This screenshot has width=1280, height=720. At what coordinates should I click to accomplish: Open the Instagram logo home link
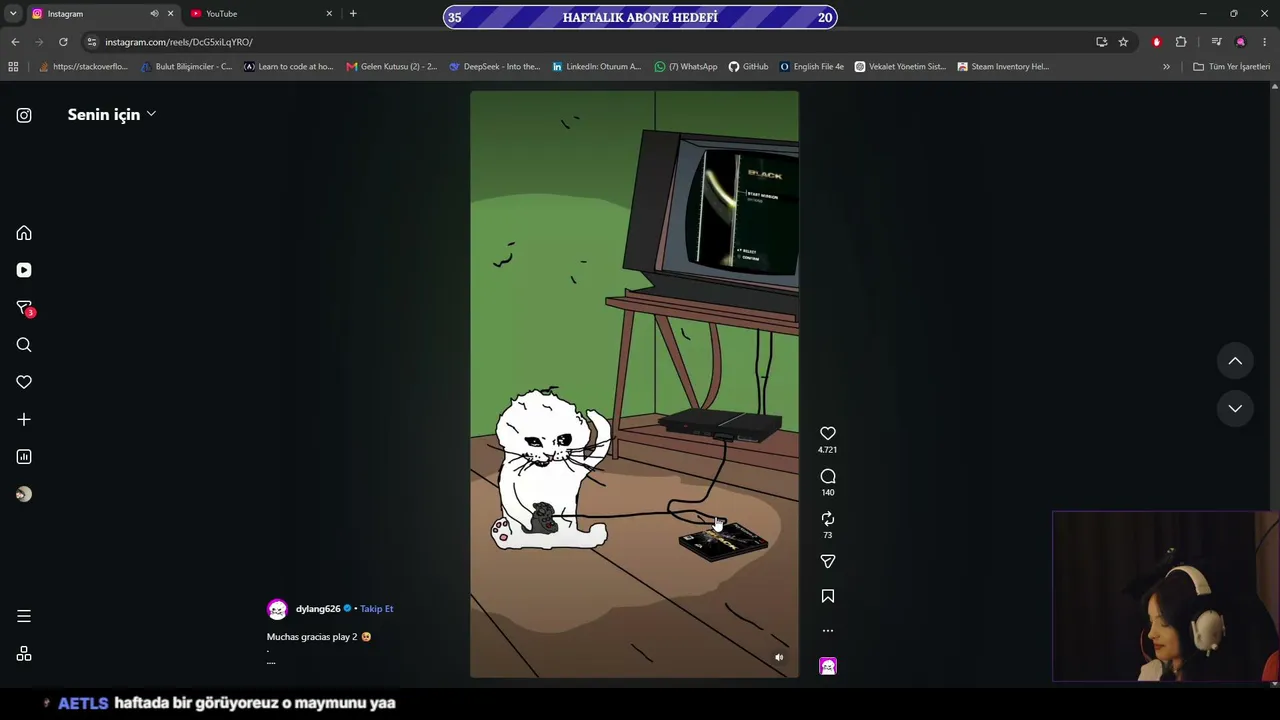pyautogui.click(x=24, y=115)
